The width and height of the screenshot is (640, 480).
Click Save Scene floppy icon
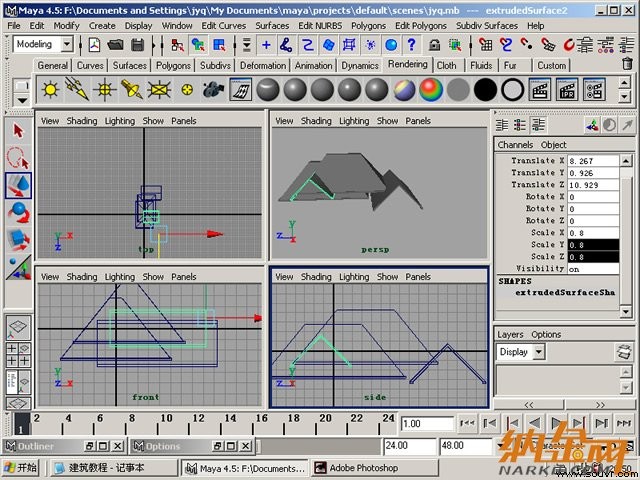pyautogui.click(x=138, y=44)
